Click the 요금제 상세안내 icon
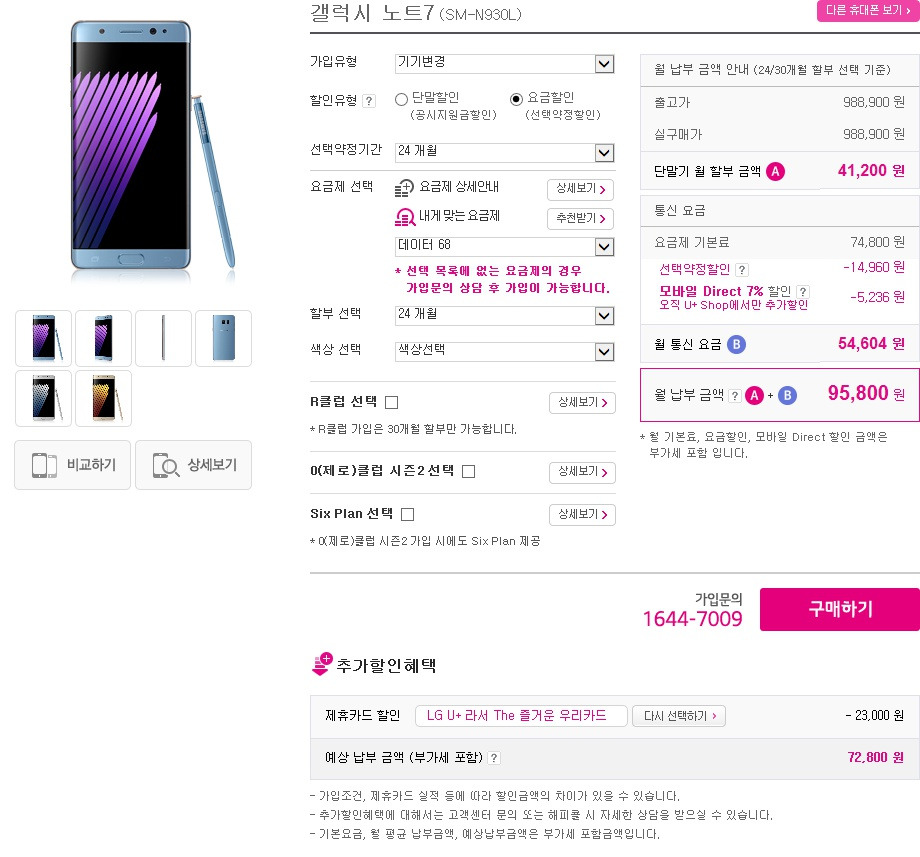The image size is (920, 857). [x=404, y=188]
